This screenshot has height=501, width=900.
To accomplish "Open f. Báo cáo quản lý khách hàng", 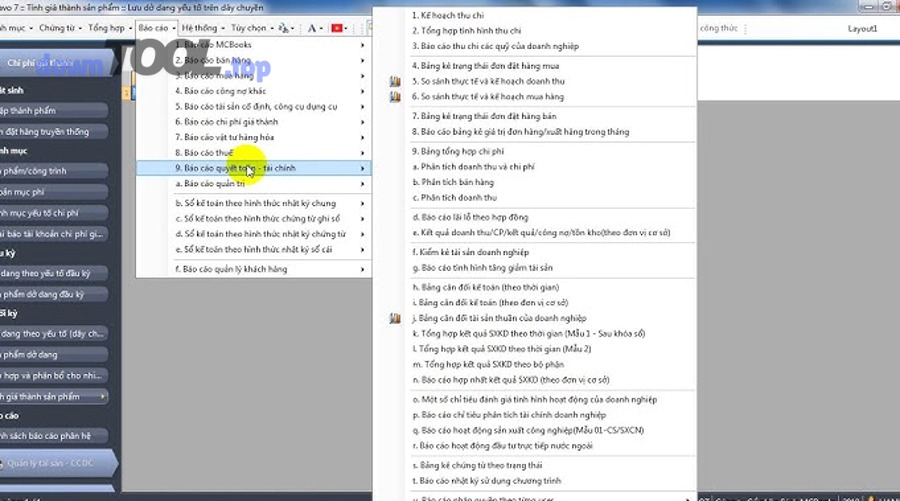I will coord(254,269).
